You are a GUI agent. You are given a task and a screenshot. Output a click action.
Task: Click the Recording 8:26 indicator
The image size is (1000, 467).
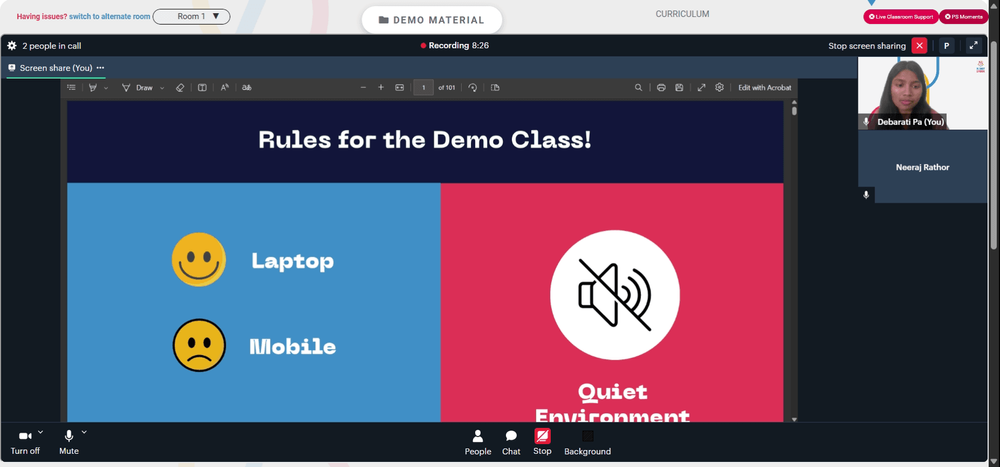[x=455, y=46]
